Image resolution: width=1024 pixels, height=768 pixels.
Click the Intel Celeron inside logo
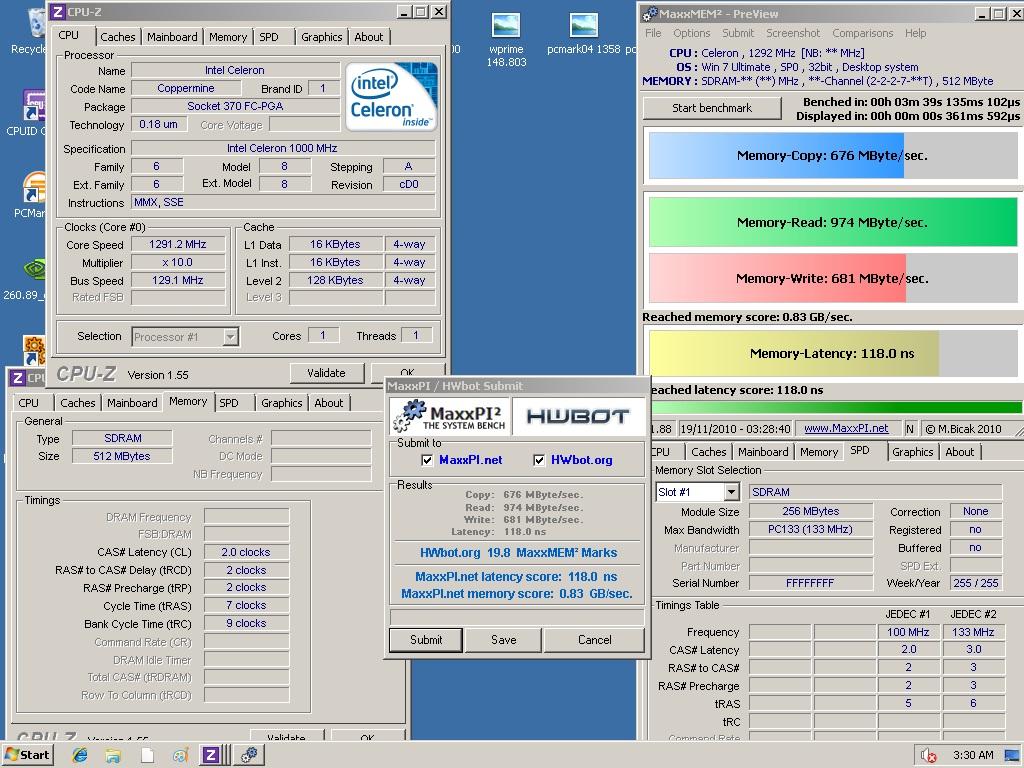click(391, 96)
